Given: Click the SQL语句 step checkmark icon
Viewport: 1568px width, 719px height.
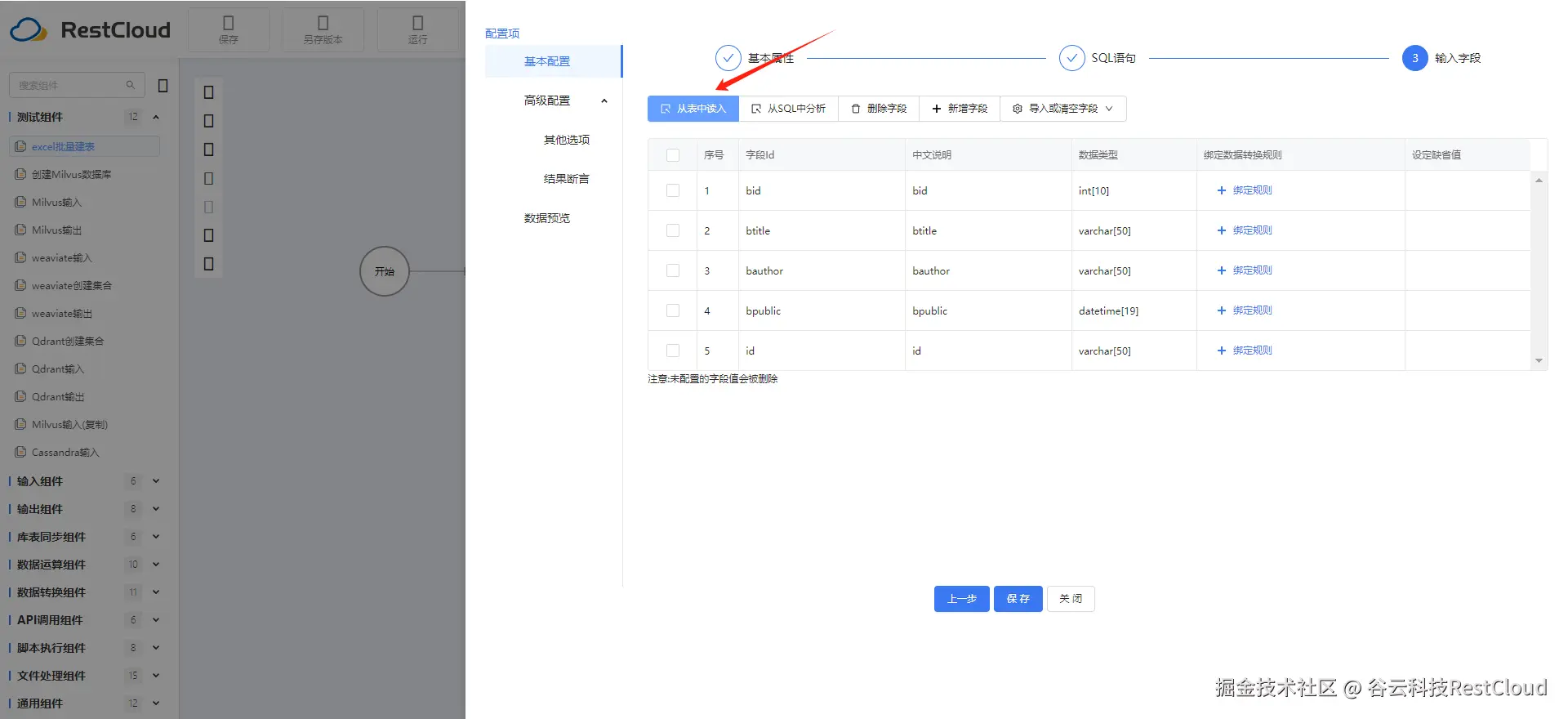Looking at the screenshot, I should [x=1071, y=58].
